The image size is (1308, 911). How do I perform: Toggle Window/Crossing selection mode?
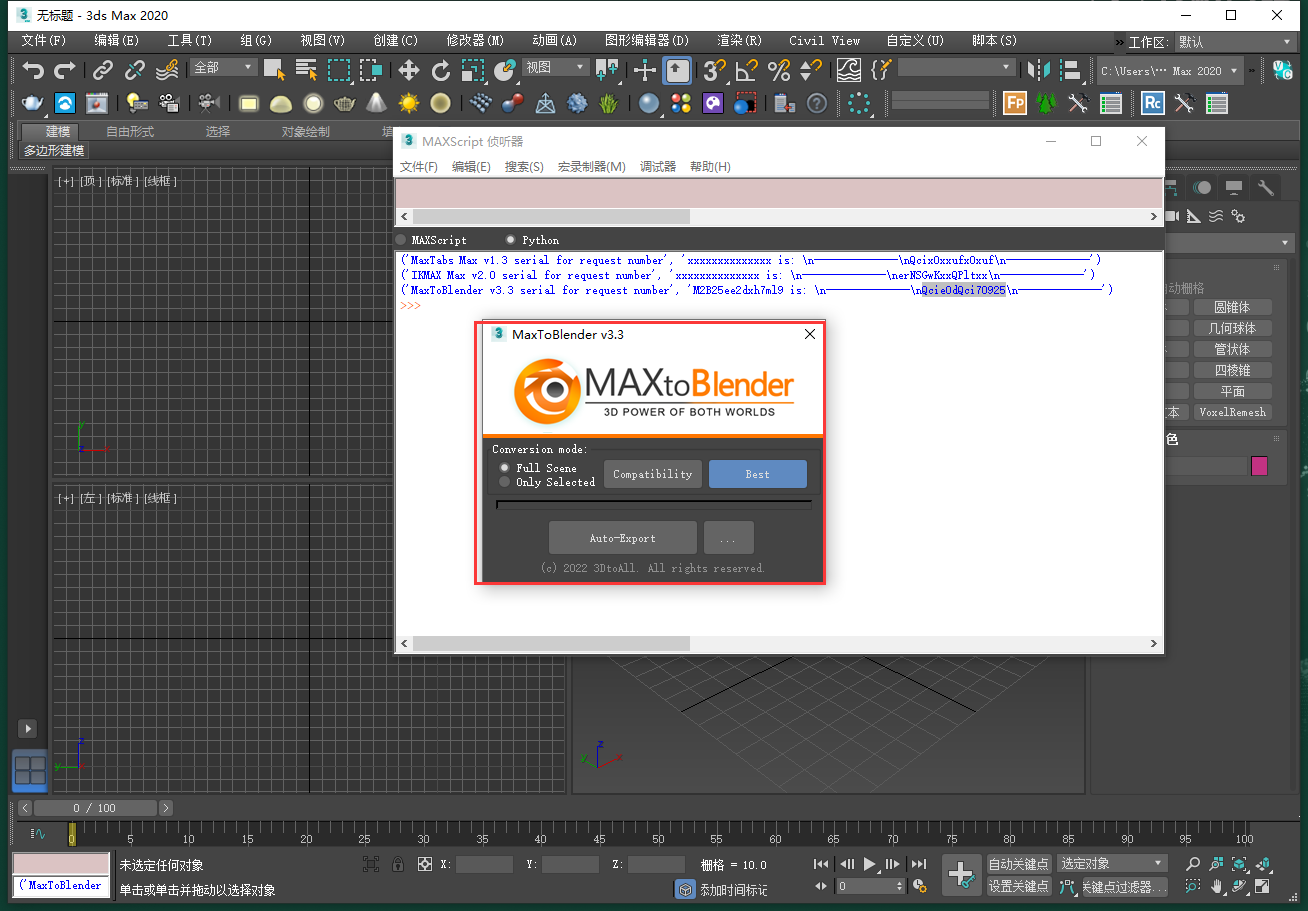[371, 70]
